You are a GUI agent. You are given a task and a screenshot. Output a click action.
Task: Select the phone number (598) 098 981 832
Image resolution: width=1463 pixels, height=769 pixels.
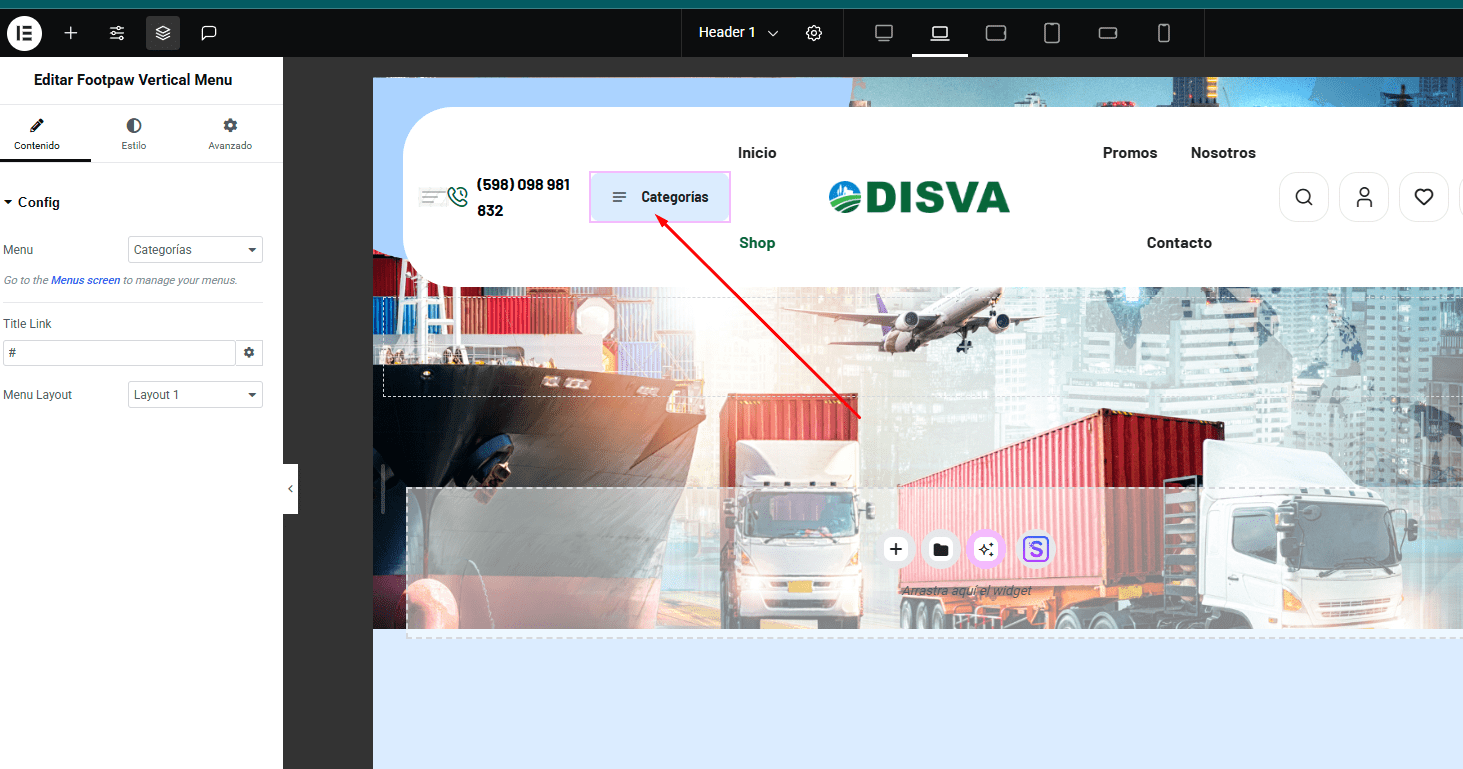coord(523,198)
